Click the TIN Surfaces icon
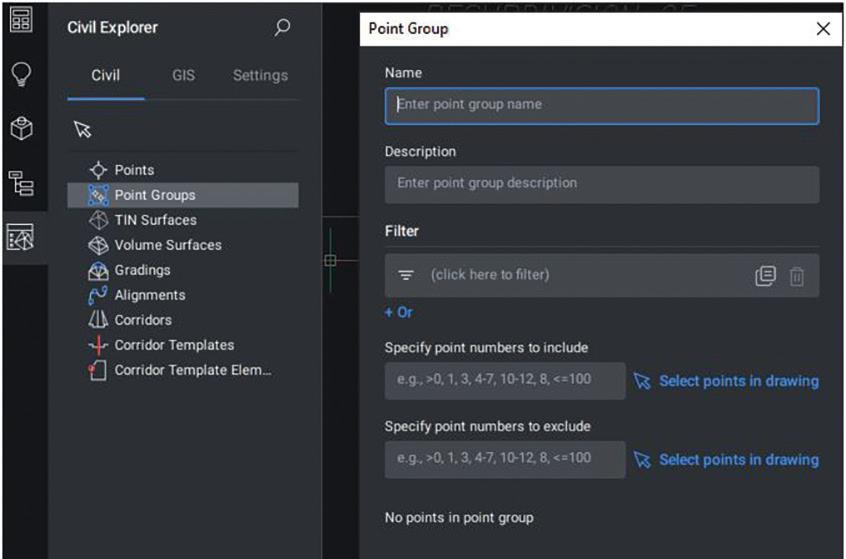Image resolution: width=846 pixels, height=559 pixels. click(x=98, y=220)
